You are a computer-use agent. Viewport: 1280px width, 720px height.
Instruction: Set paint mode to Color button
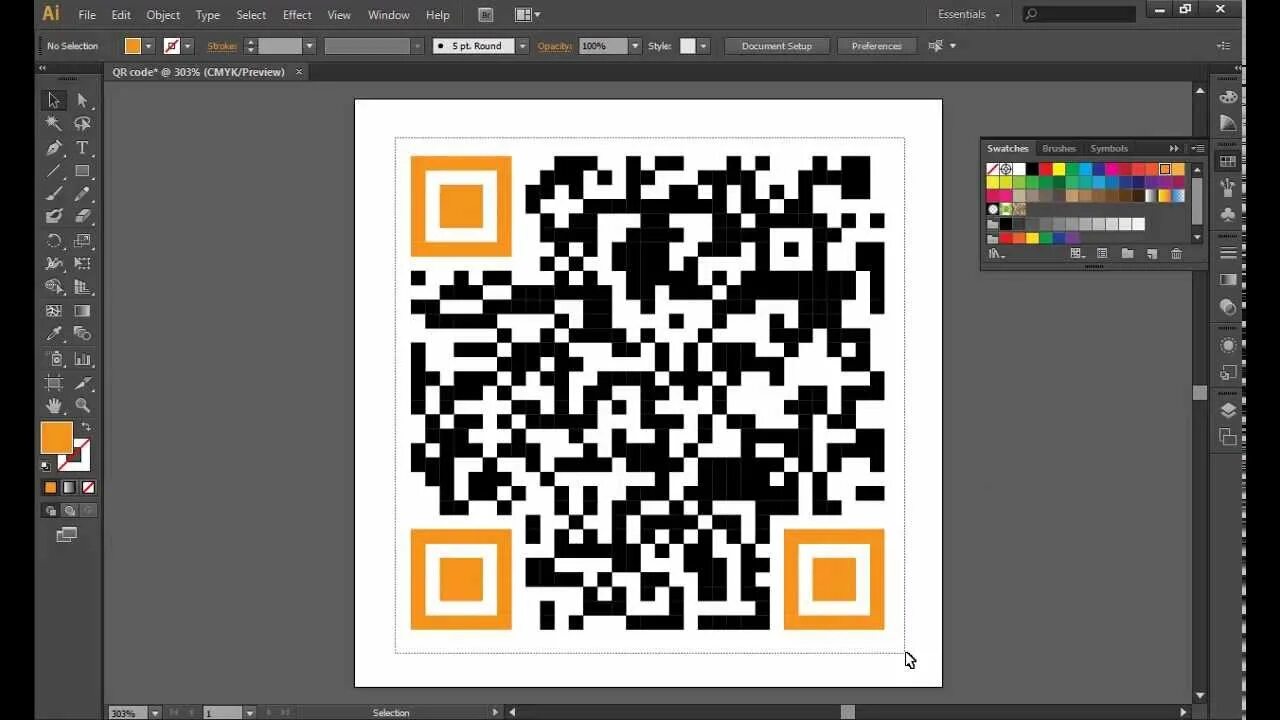(x=50, y=488)
